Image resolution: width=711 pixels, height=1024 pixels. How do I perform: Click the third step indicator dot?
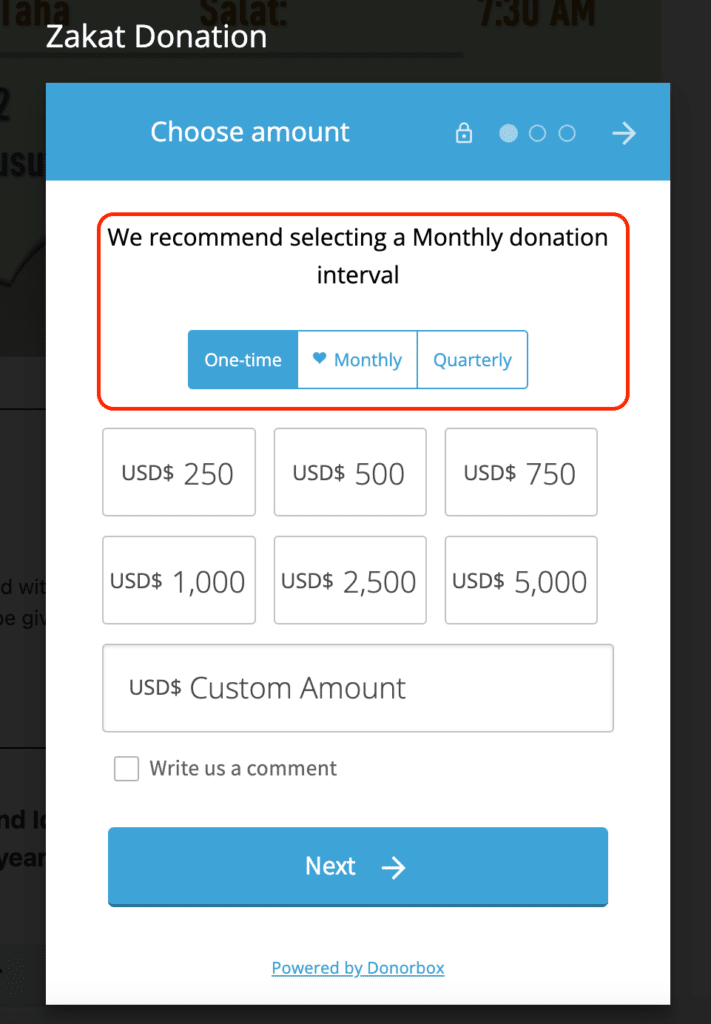click(x=567, y=133)
